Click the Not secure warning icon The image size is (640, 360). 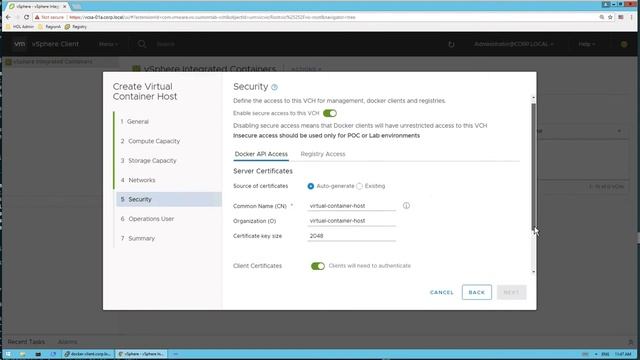pos(37,17)
